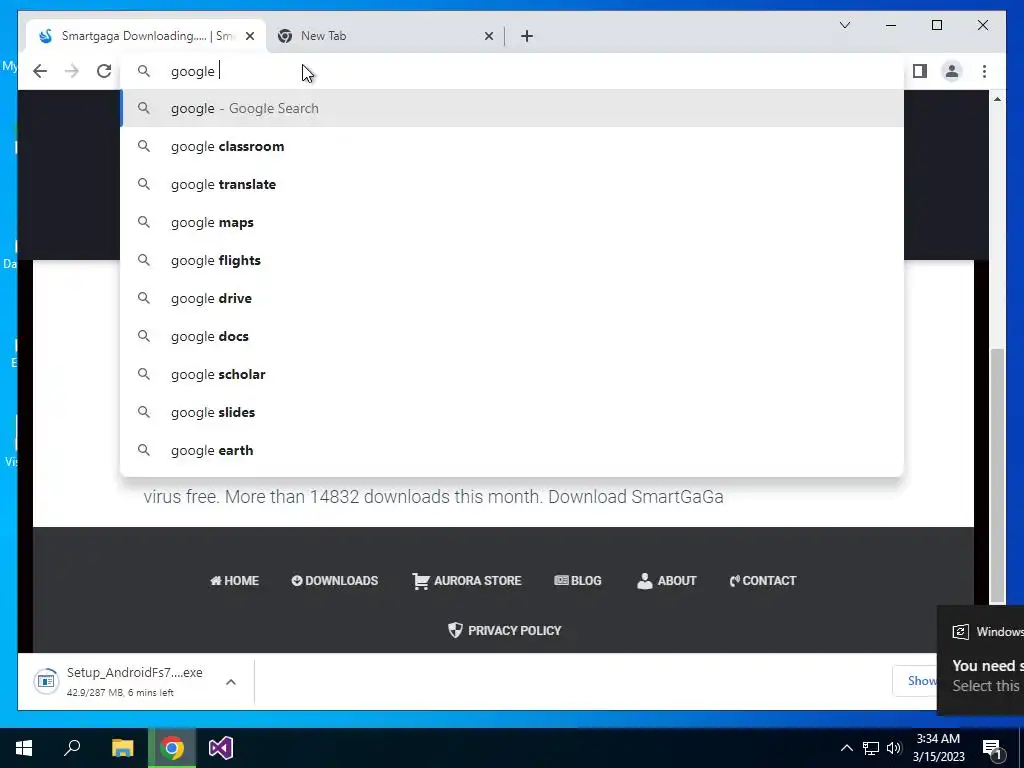
Task: Reload the page with the refresh icon
Action: tap(104, 71)
